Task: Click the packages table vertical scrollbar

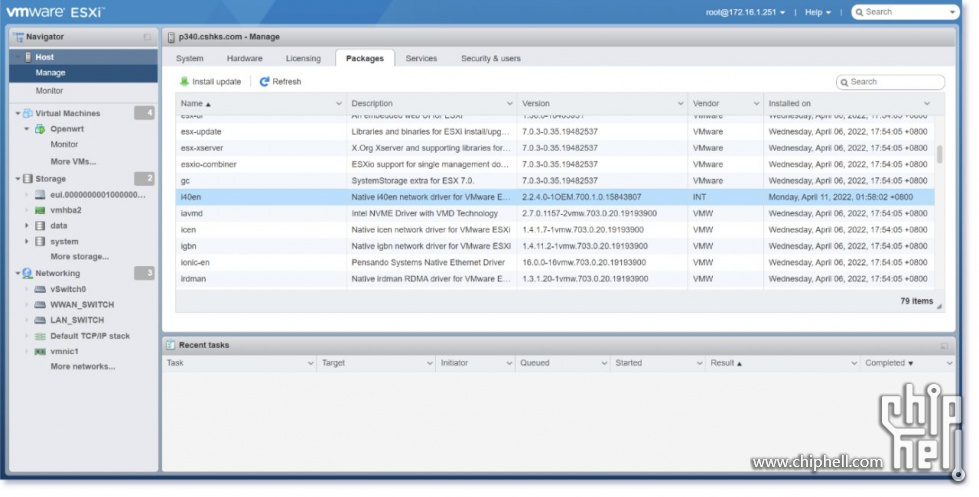Action: [x=940, y=154]
